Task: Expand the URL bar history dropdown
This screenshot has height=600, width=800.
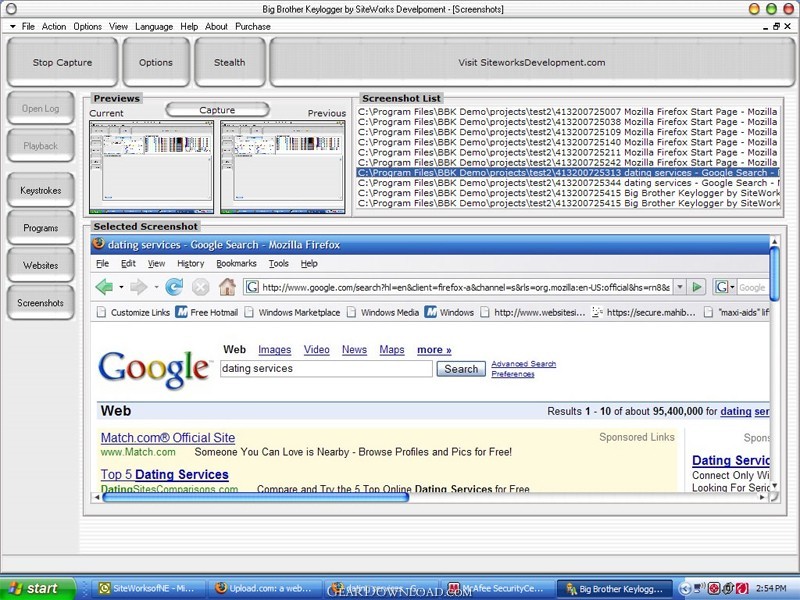Action: pos(679,287)
